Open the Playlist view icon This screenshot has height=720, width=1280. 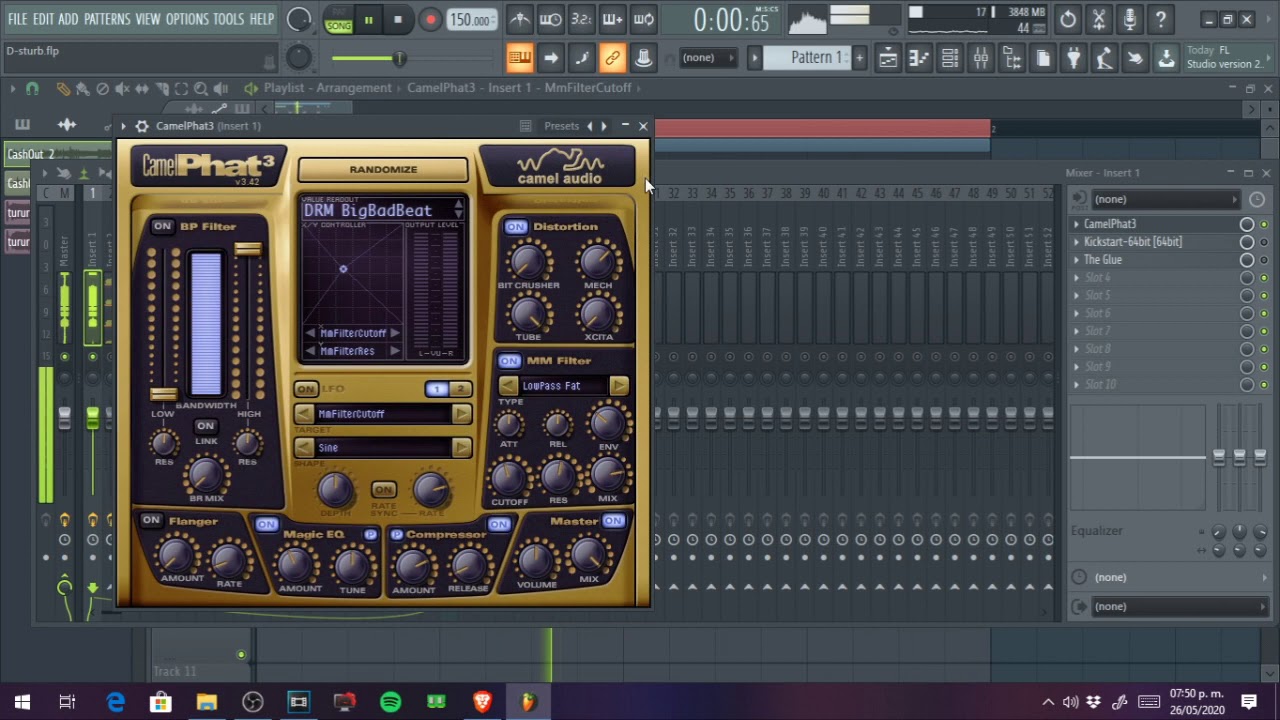click(x=888, y=59)
